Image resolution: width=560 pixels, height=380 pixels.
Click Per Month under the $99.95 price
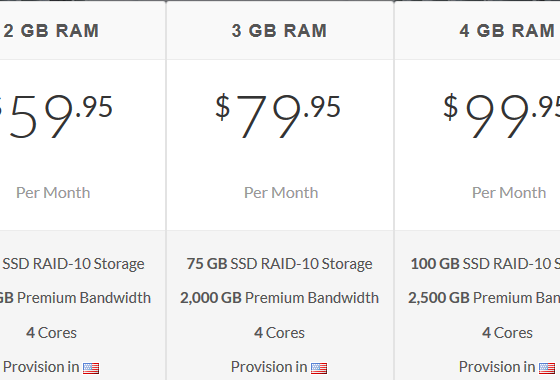click(509, 193)
